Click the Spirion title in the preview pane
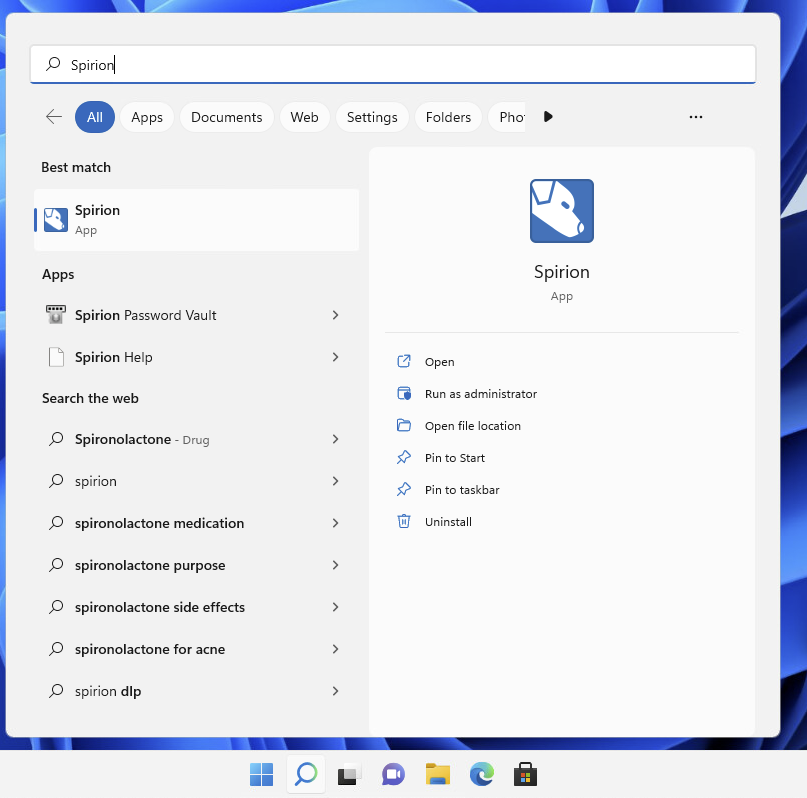This screenshot has width=807, height=798. pyautogui.click(x=562, y=271)
